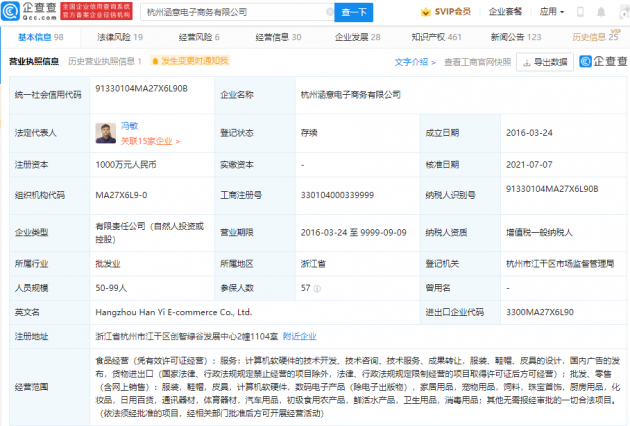Click the SVIP crown icon

click(425, 12)
